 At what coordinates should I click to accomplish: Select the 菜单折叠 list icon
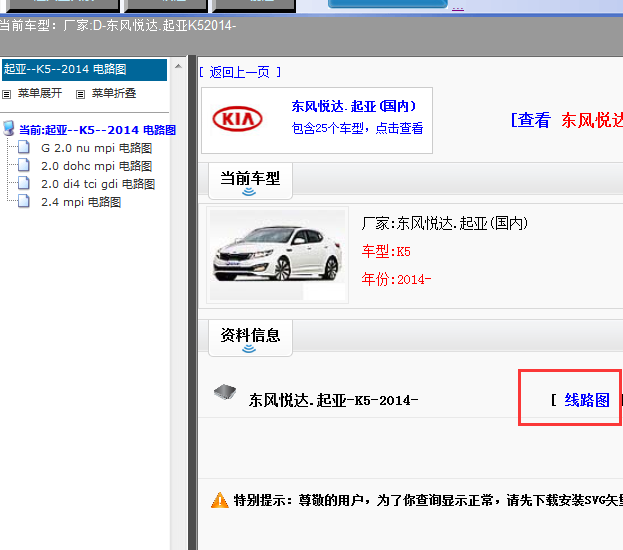[80, 95]
